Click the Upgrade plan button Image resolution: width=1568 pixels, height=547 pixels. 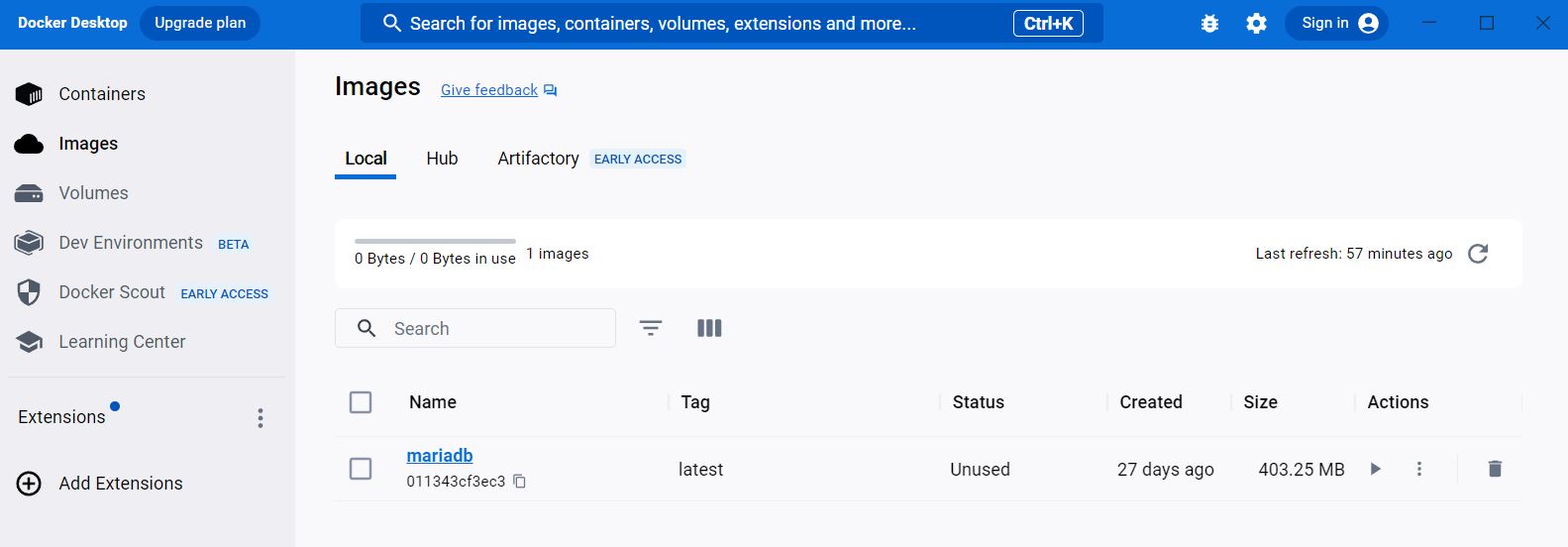(200, 24)
